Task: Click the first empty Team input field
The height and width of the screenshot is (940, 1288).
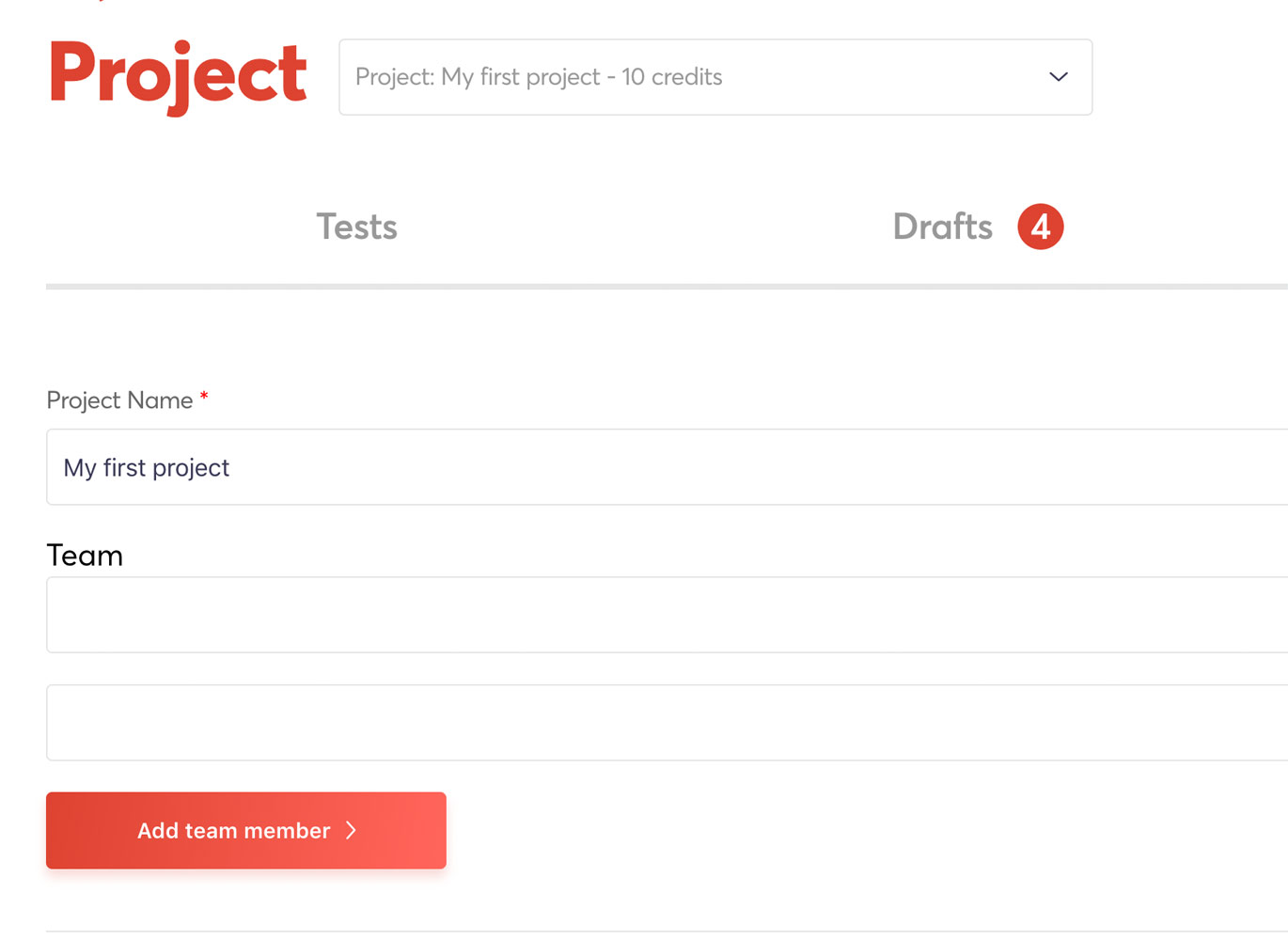Action: click(x=658, y=615)
